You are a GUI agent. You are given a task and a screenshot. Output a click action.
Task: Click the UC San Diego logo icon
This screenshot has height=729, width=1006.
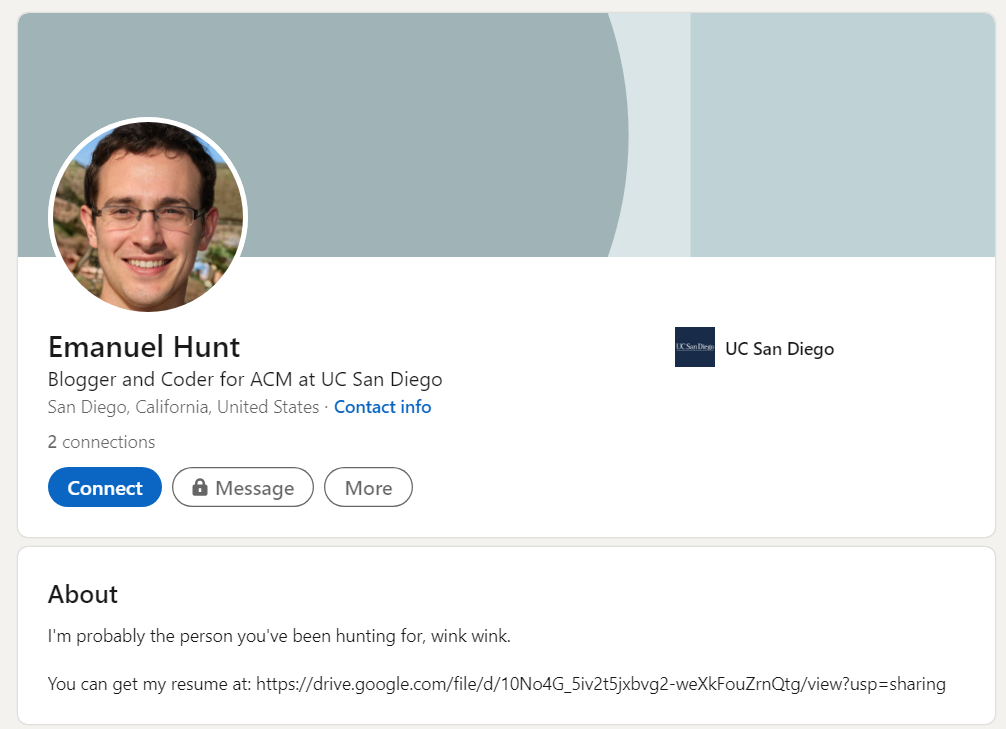coord(694,347)
